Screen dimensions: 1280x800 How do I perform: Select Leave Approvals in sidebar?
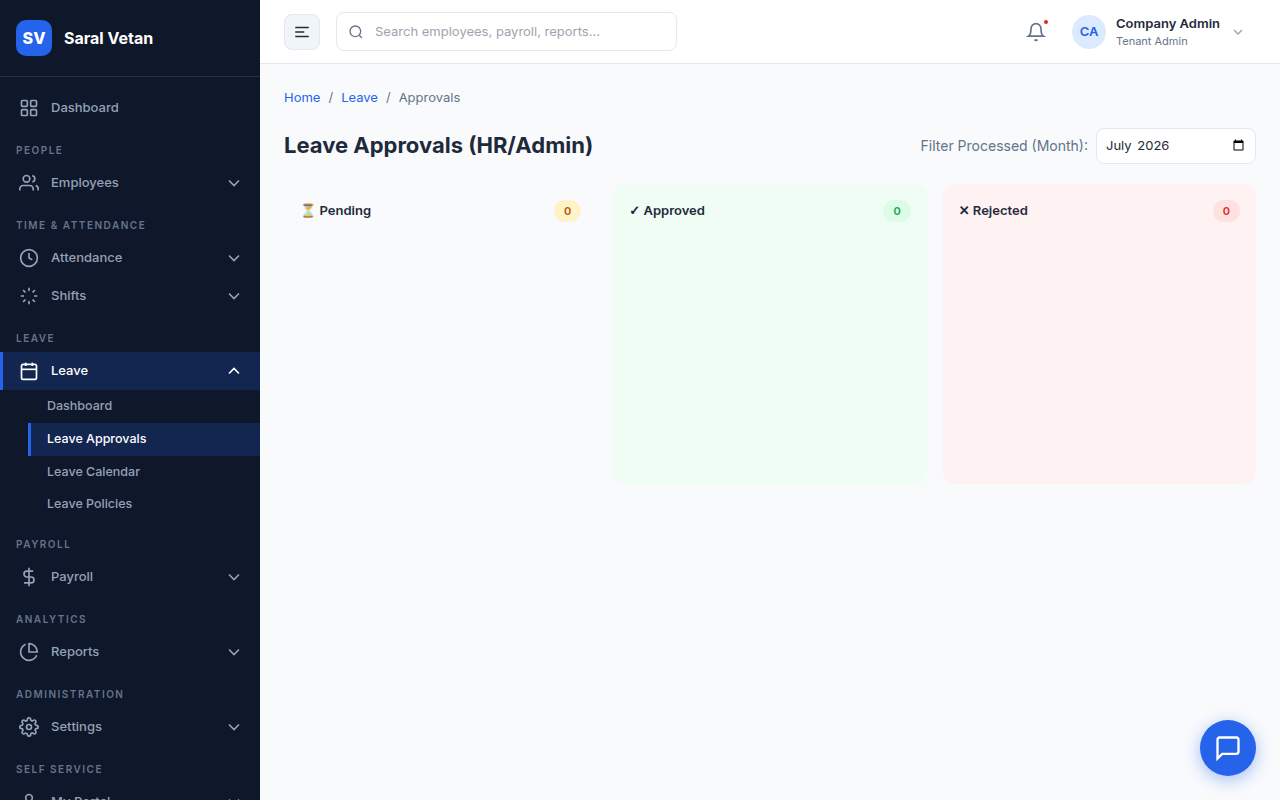point(144,439)
